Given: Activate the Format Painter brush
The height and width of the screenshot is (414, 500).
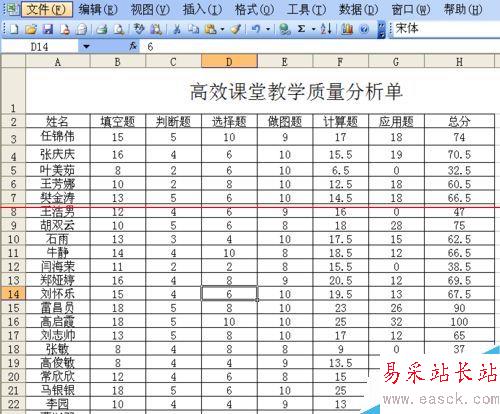Looking at the screenshot, I should tap(236, 29).
